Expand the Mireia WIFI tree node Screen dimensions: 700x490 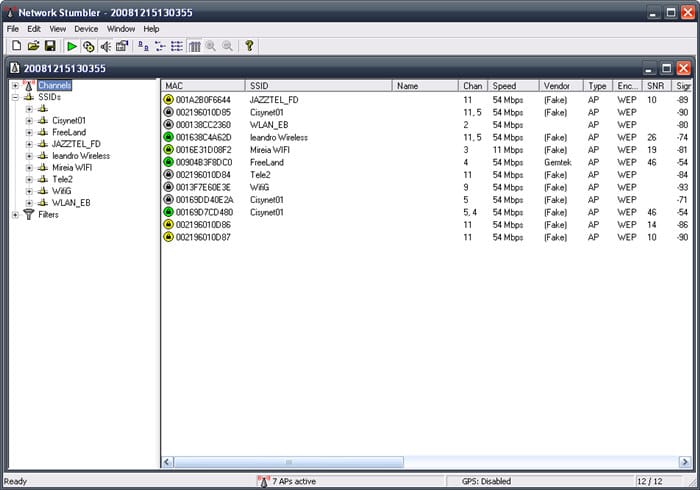(x=29, y=168)
